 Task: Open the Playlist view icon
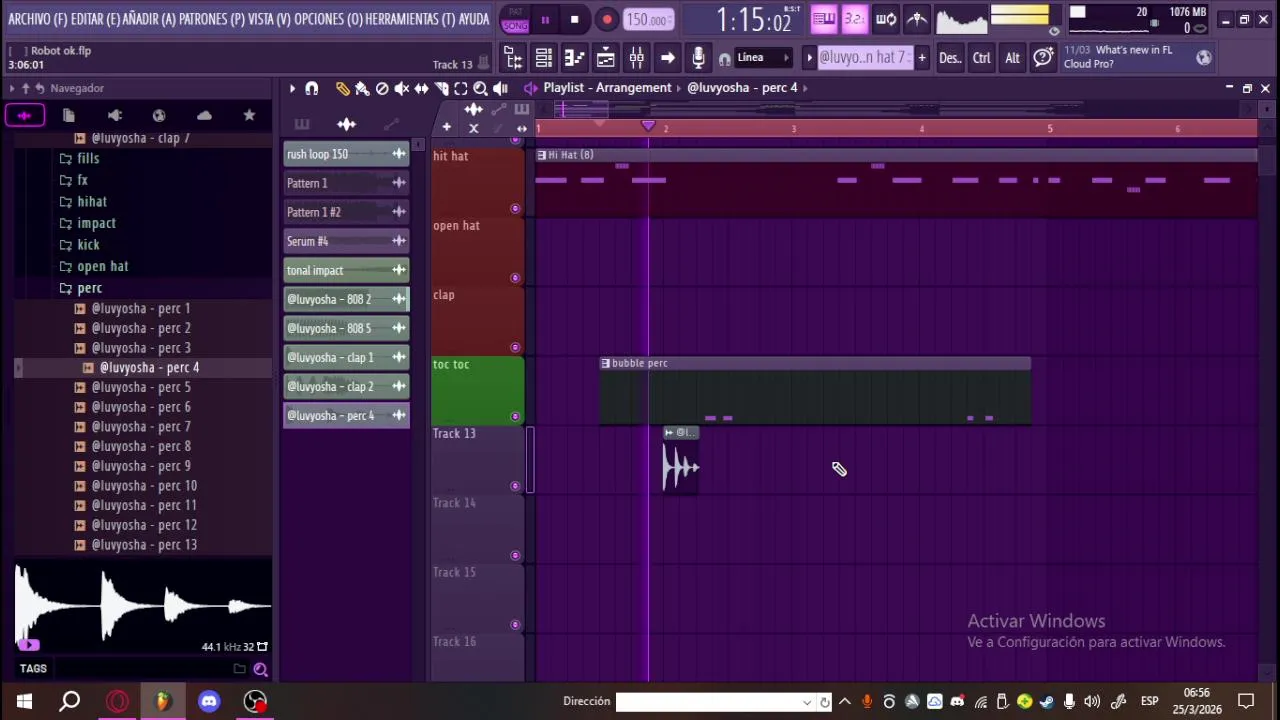click(x=605, y=58)
